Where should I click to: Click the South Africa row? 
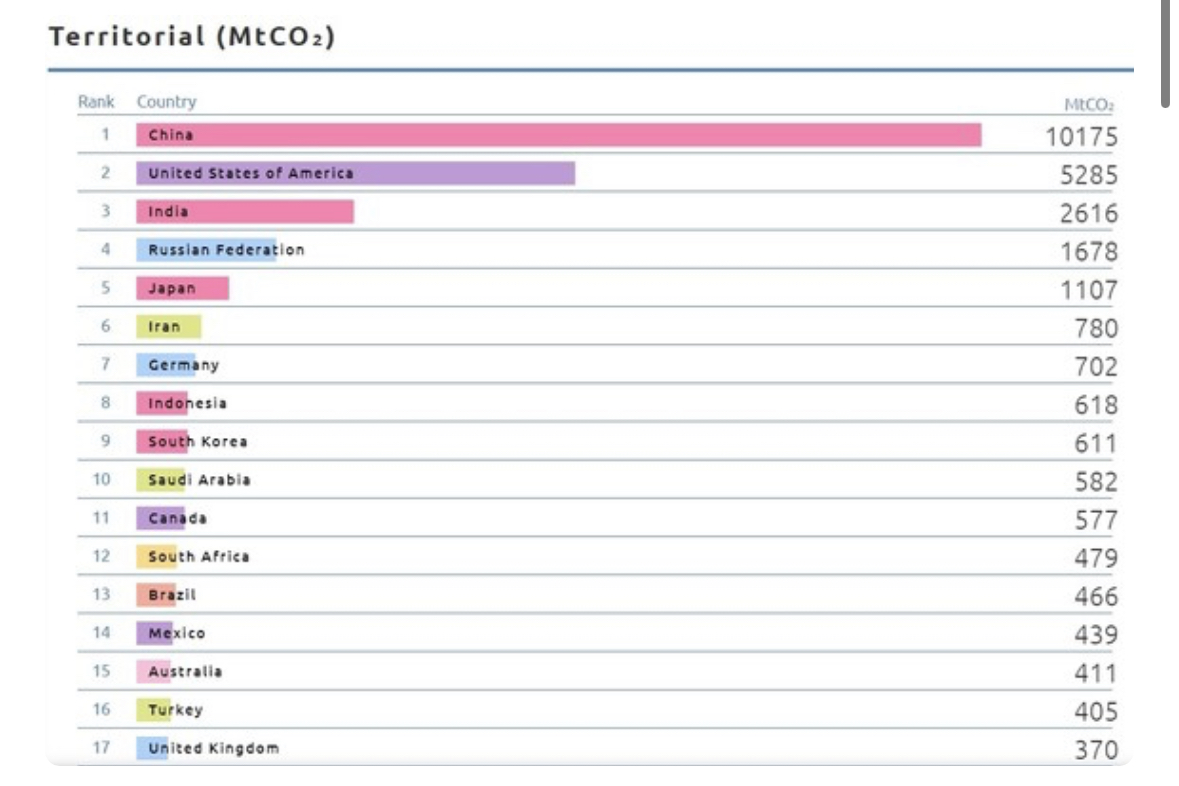point(598,557)
